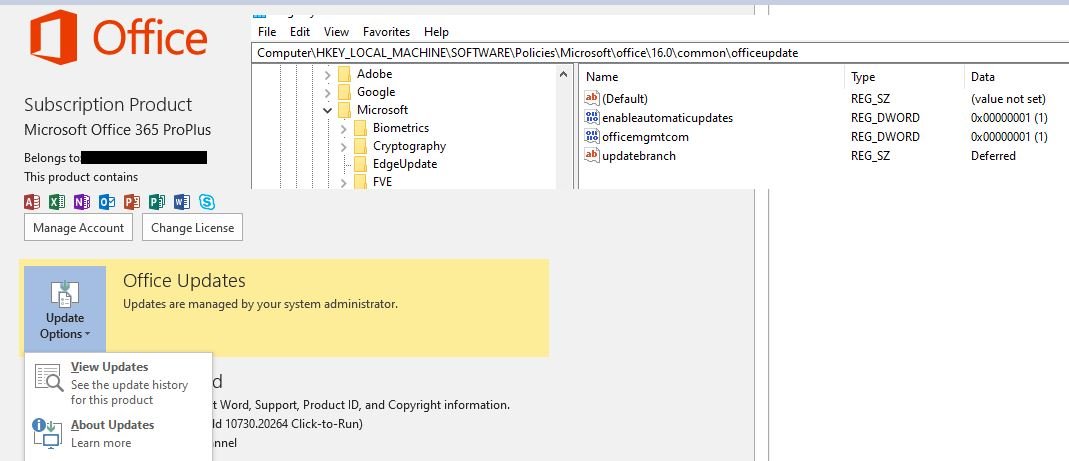
Task: Click the FVE folder icon
Action: tap(360, 181)
